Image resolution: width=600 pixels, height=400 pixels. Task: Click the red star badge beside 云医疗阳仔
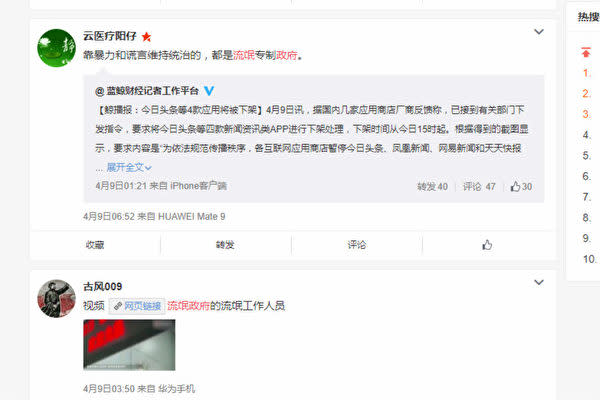pos(146,37)
